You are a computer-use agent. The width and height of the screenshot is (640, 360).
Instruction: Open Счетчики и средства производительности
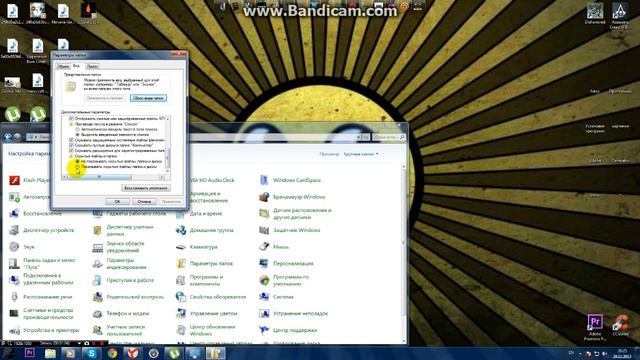tap(41, 313)
